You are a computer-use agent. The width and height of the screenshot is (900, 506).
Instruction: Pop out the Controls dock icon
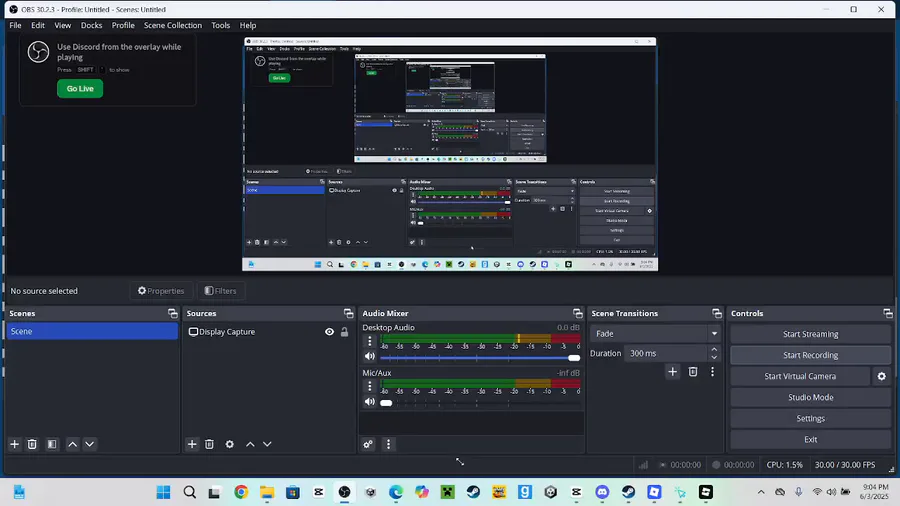(x=888, y=313)
